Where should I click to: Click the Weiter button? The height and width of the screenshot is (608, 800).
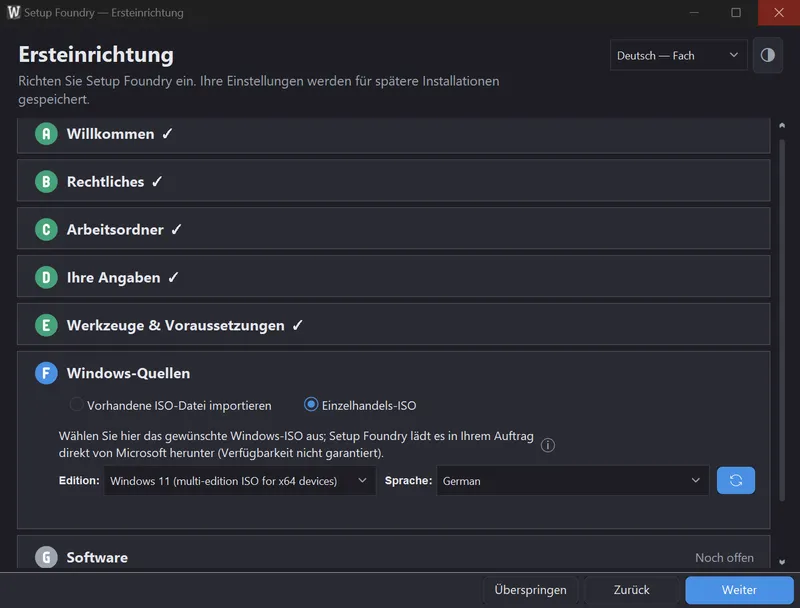pyautogui.click(x=739, y=590)
